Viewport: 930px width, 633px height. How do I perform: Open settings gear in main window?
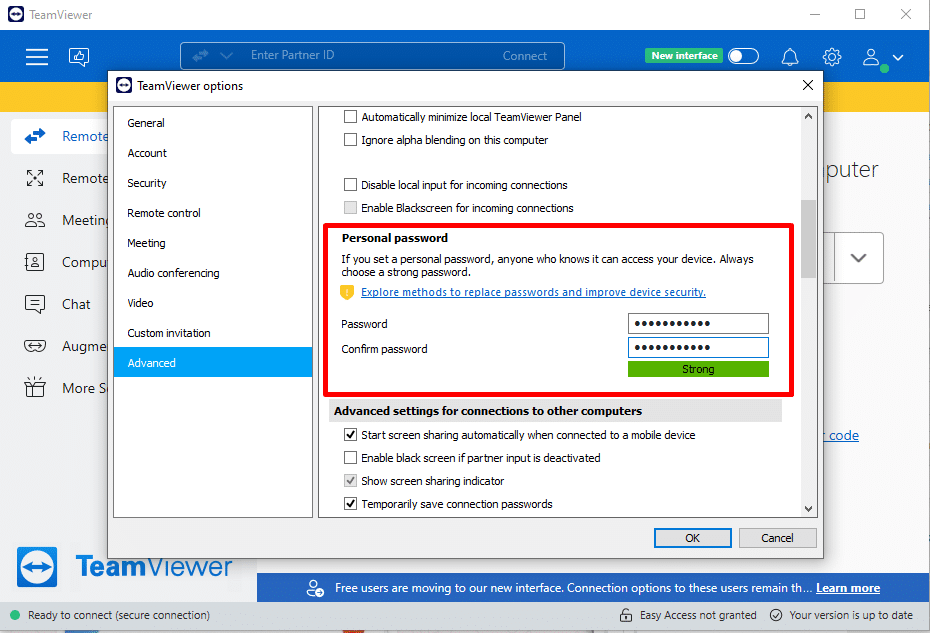pyautogui.click(x=832, y=57)
